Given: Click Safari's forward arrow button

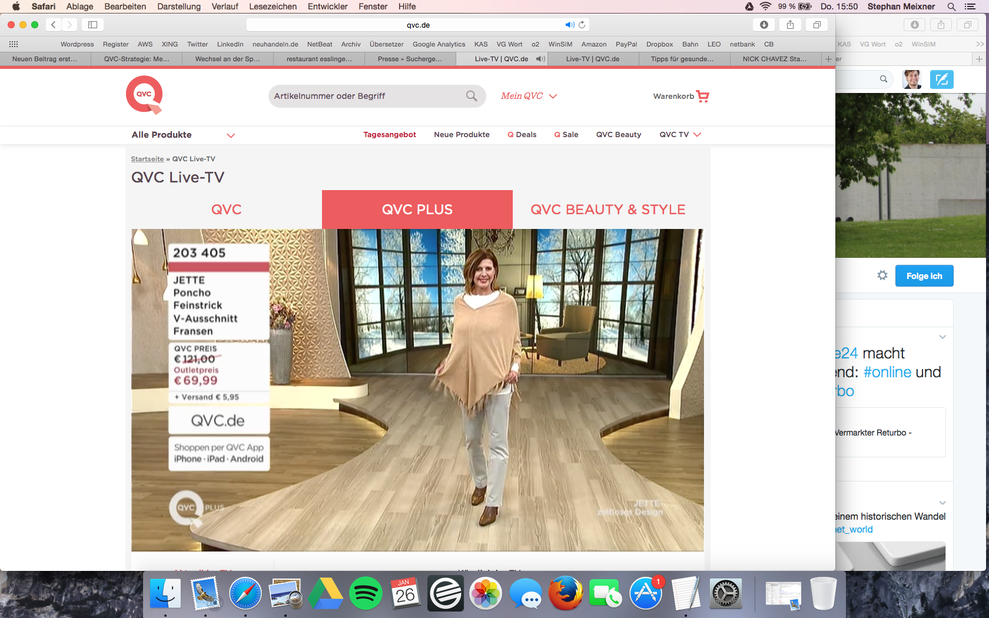Looking at the screenshot, I should pyautogui.click(x=69, y=25).
